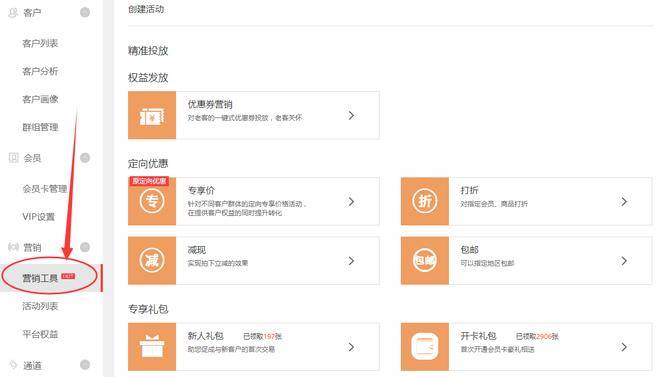Click the 会员 section icon in sidebar
Screen dimensions: 658x377
tap(13, 158)
